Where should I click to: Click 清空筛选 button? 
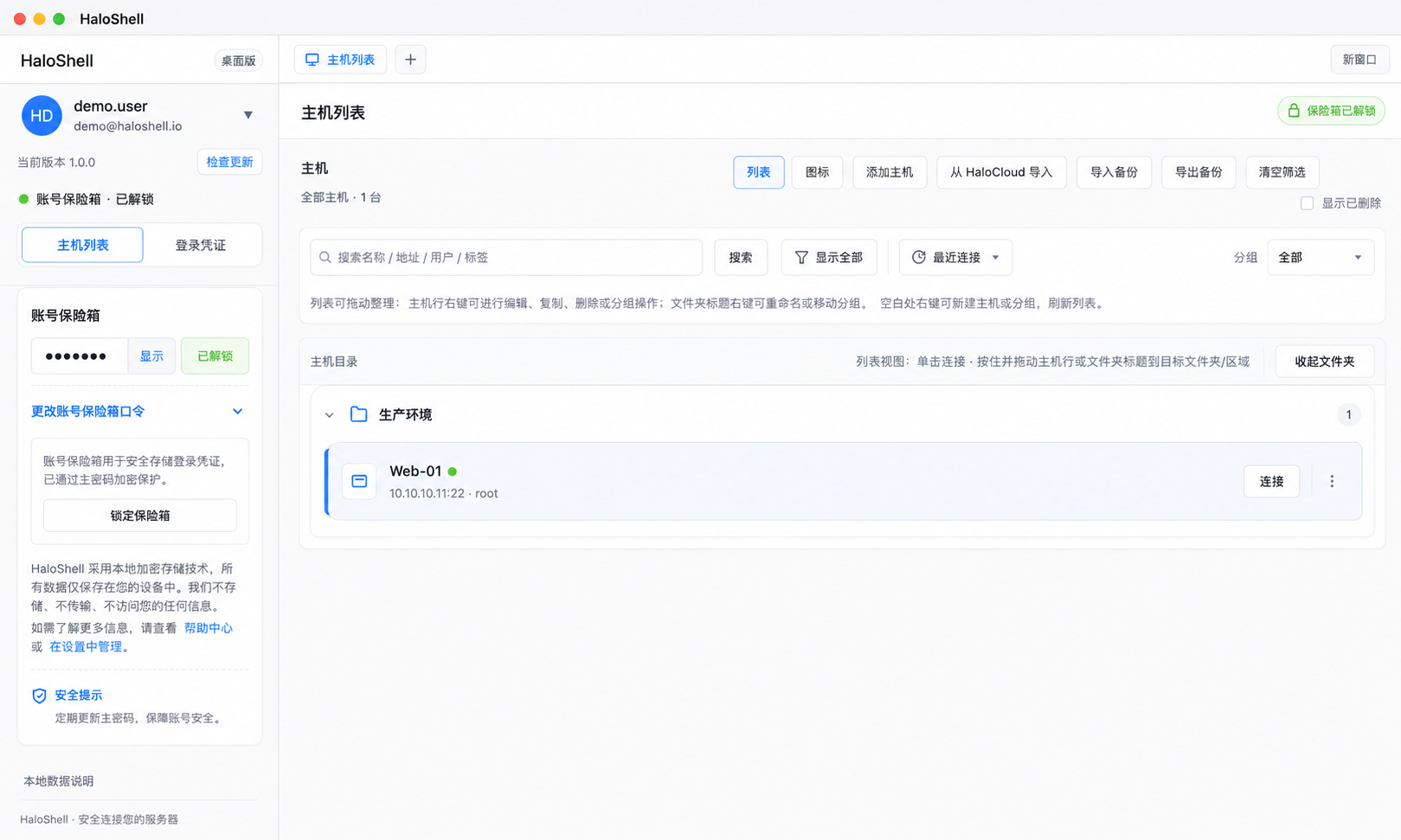(1282, 172)
